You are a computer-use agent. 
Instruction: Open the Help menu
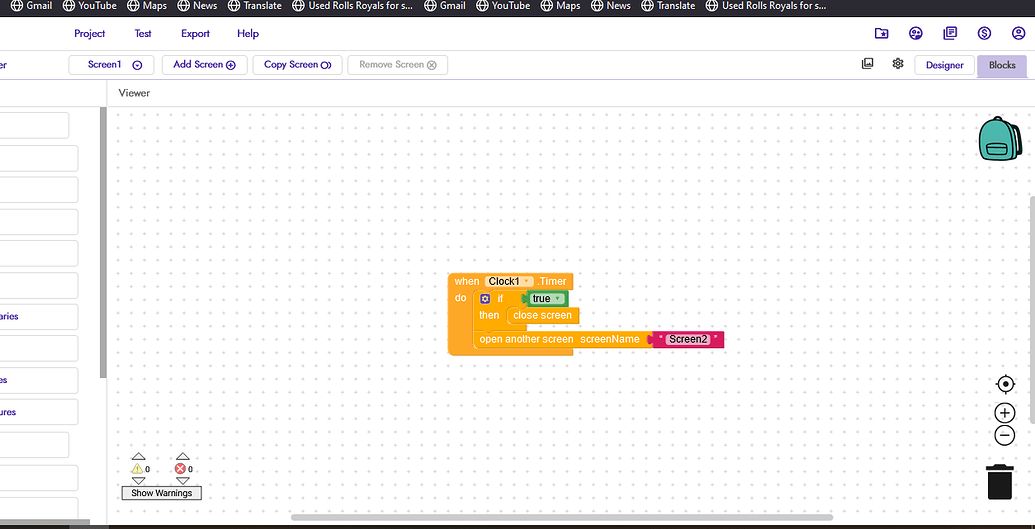click(x=248, y=34)
